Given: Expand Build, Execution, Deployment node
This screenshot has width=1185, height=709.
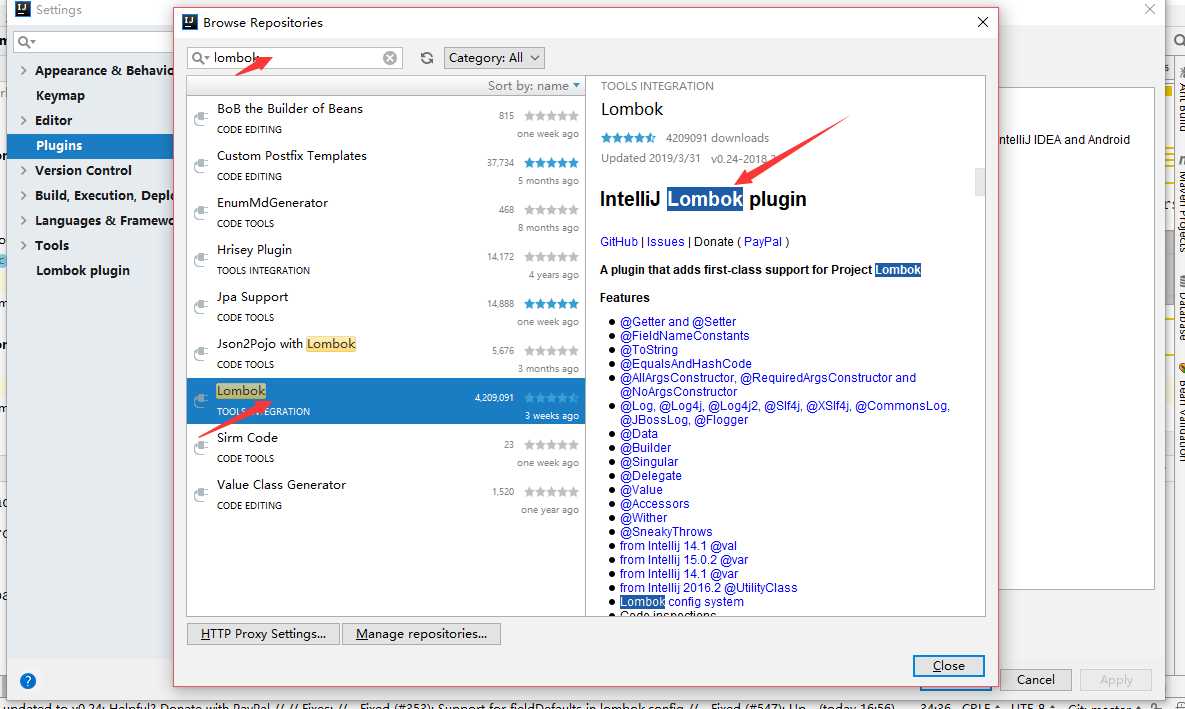Looking at the screenshot, I should tap(23, 195).
